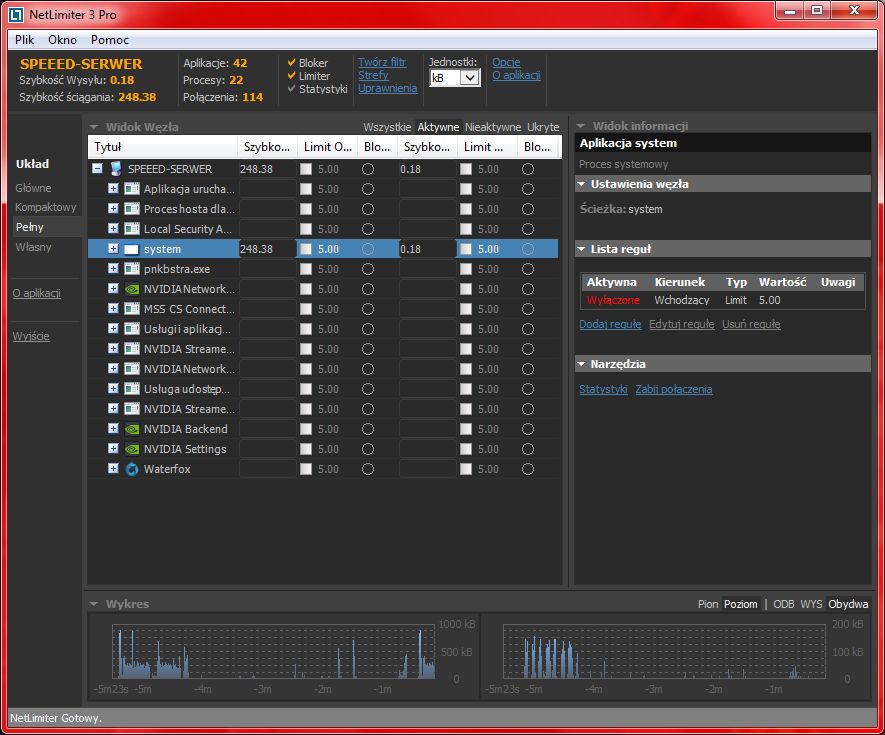This screenshot has height=735, width=885.
Task: Switch the chart to Pion orientation
Action: pyautogui.click(x=708, y=604)
